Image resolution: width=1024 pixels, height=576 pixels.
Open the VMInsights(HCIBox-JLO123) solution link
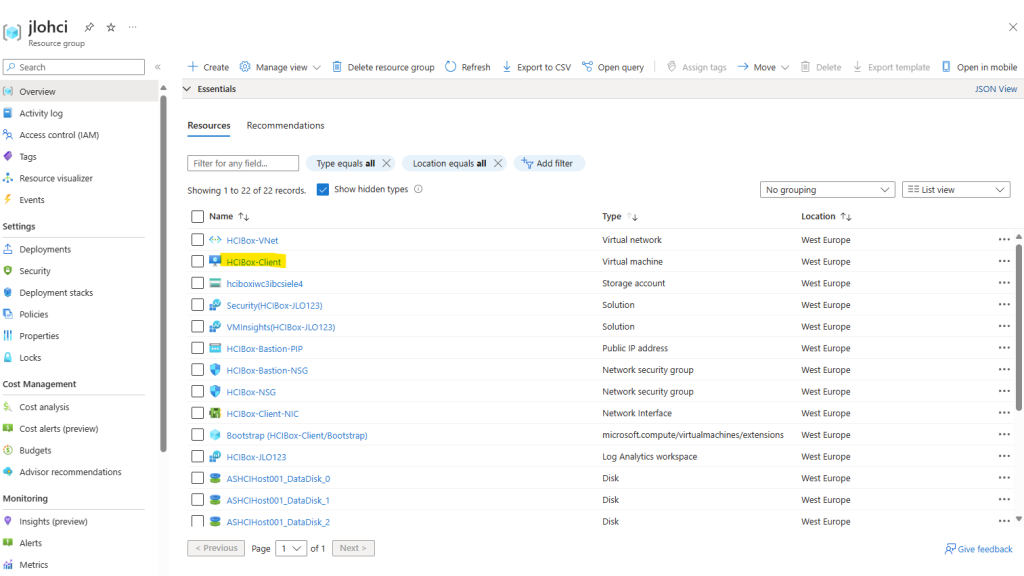tap(281, 327)
